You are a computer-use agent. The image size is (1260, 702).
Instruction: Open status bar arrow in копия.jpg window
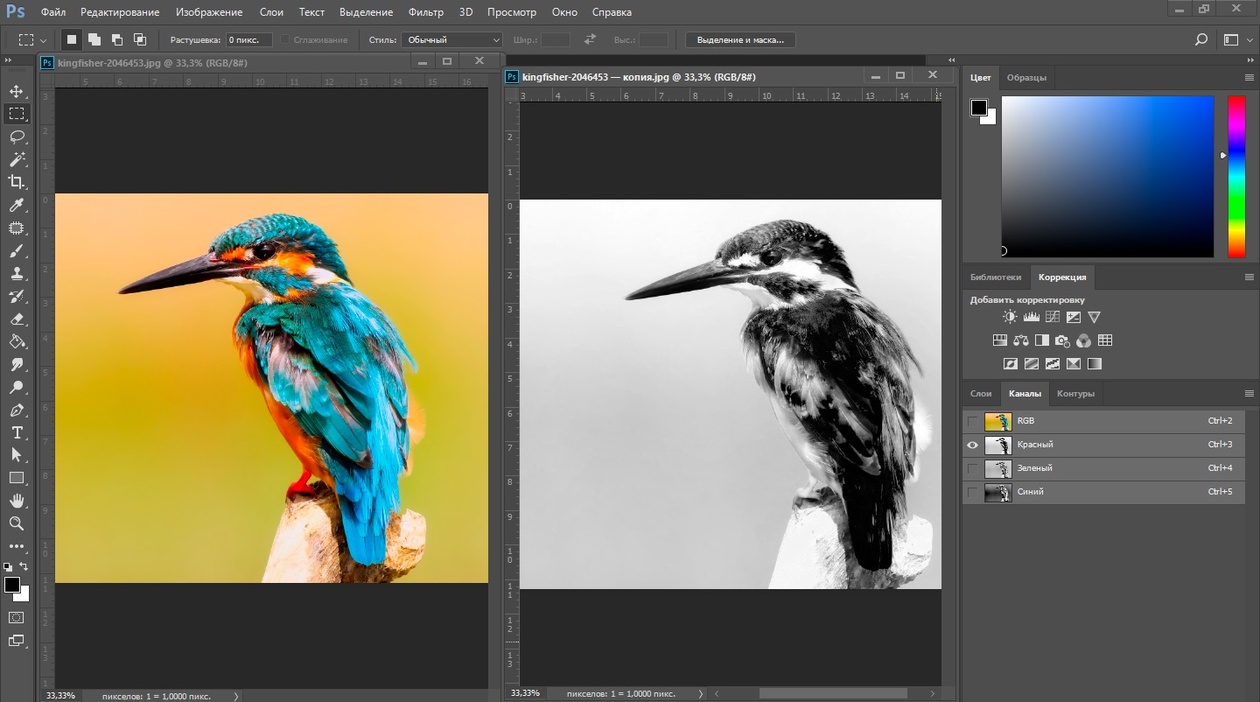pos(701,693)
